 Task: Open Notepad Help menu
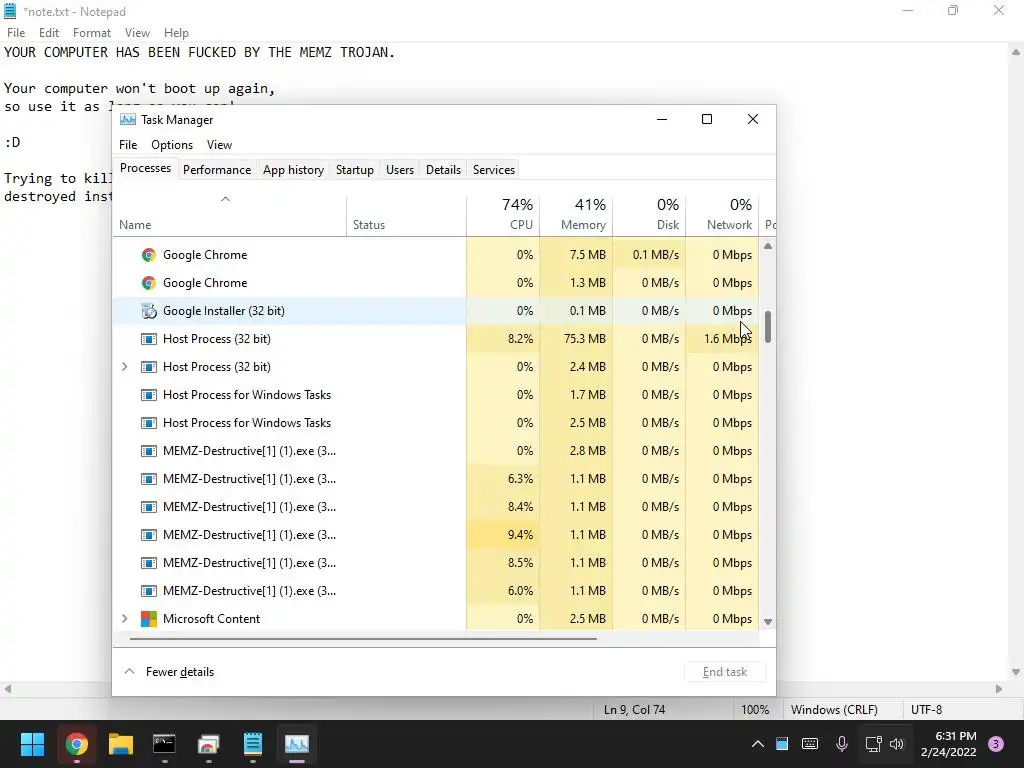(176, 33)
